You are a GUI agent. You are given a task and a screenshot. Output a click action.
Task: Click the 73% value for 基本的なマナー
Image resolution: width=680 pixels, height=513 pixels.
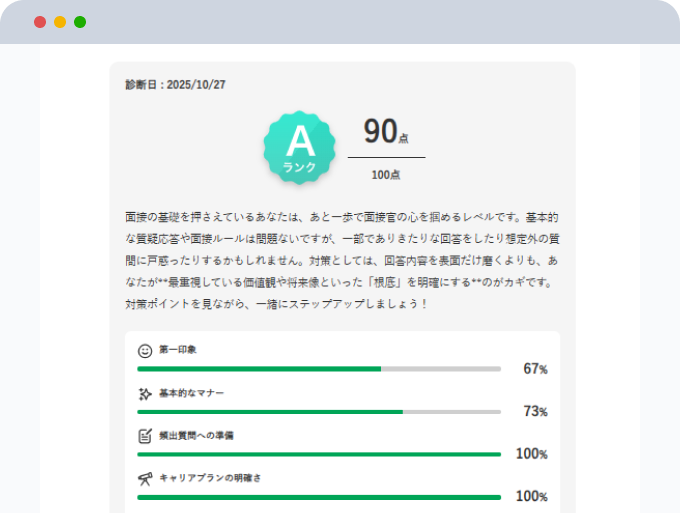pos(535,411)
